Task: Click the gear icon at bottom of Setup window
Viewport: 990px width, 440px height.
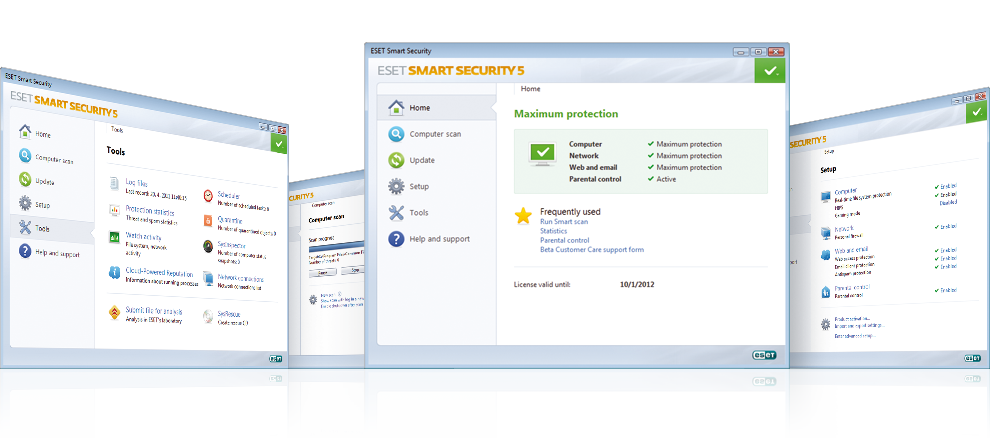Action: 825,324
